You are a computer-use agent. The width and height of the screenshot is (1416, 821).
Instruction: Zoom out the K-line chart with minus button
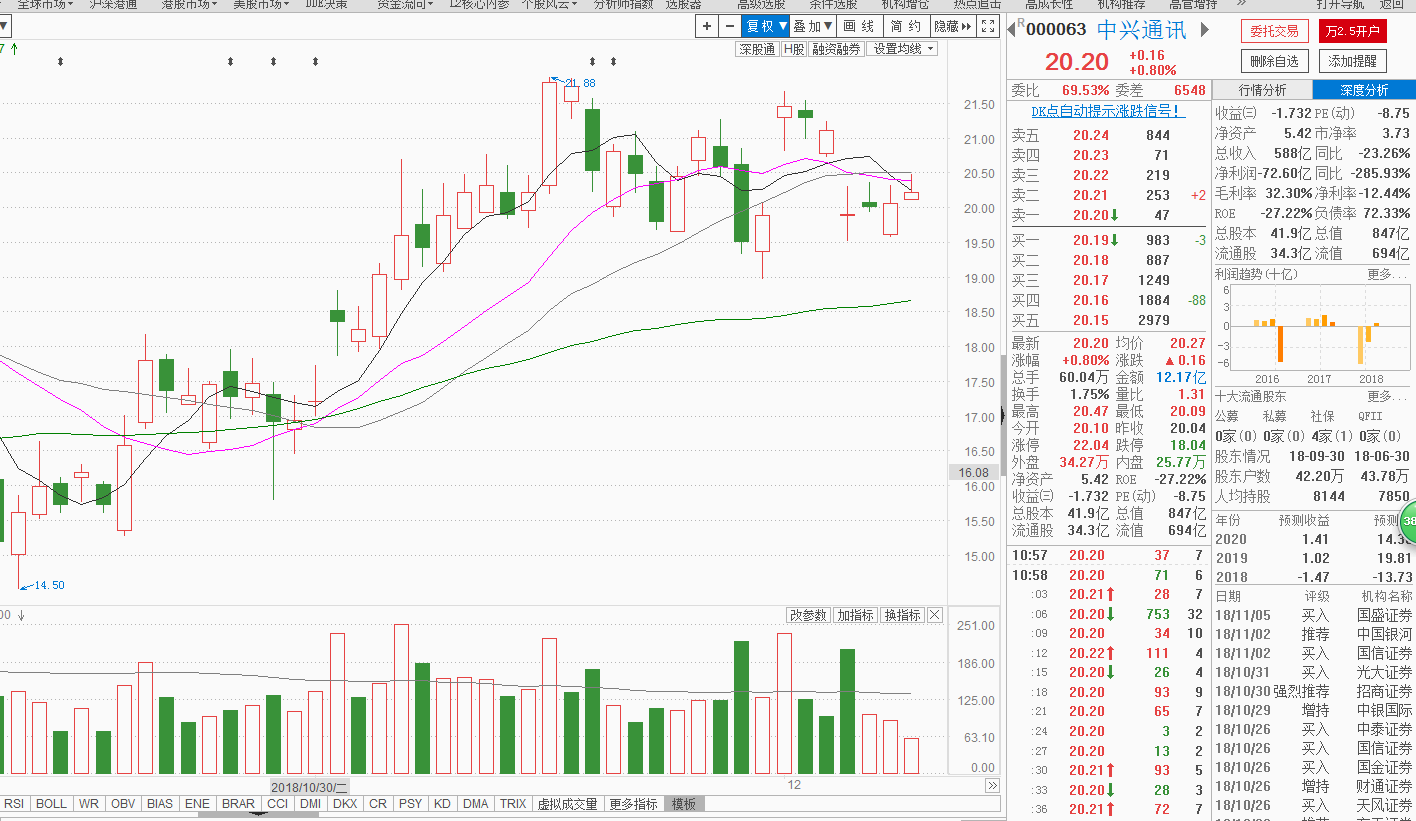730,26
